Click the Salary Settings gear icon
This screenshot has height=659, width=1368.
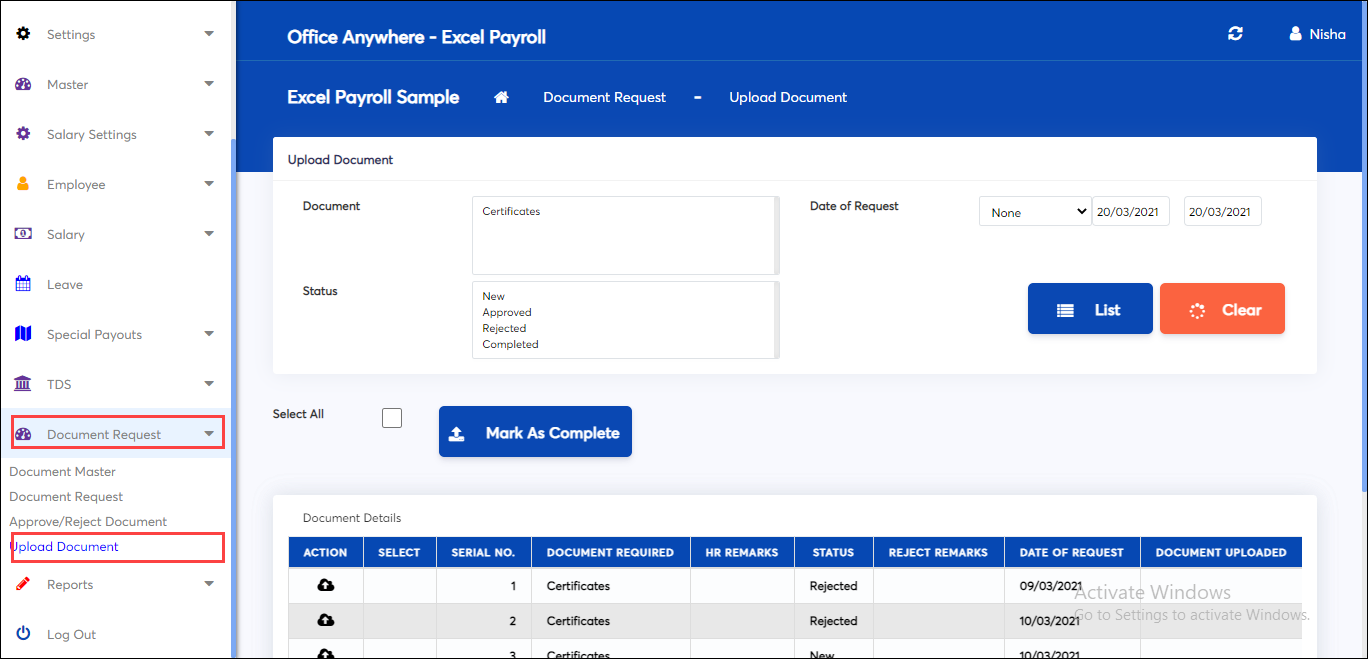point(23,134)
